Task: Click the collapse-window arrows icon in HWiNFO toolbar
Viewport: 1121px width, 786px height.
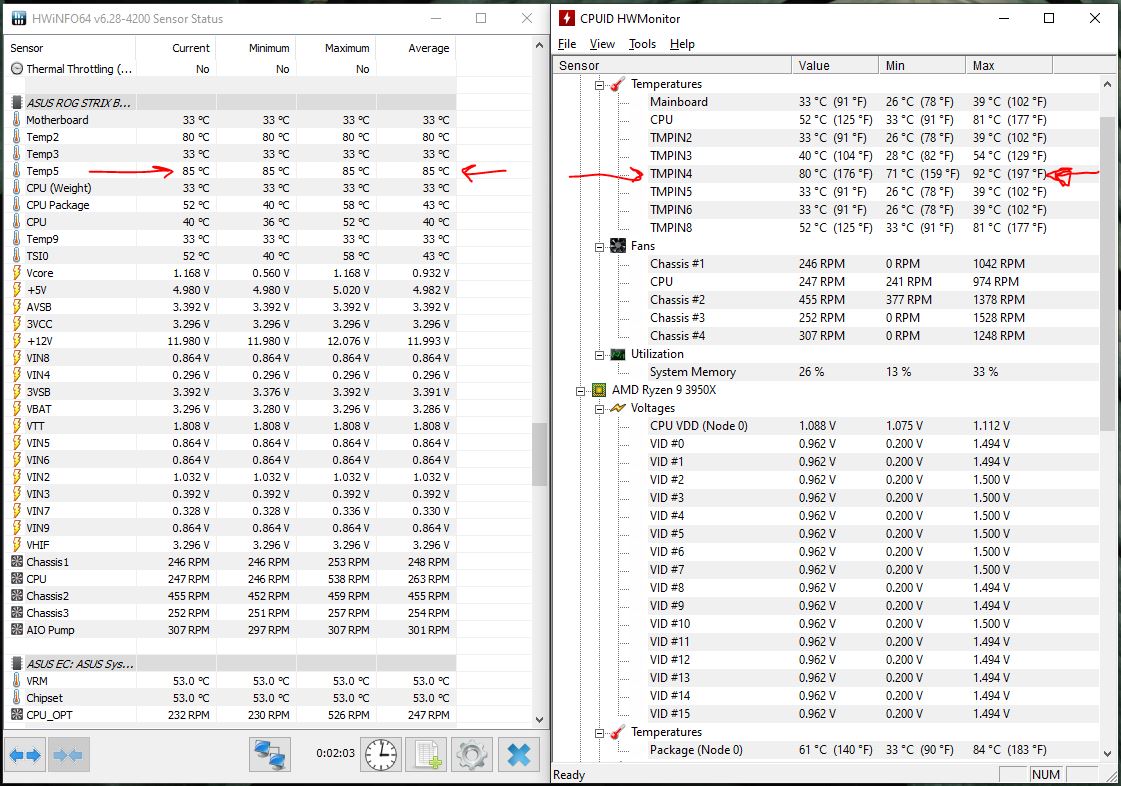Action: coord(69,755)
